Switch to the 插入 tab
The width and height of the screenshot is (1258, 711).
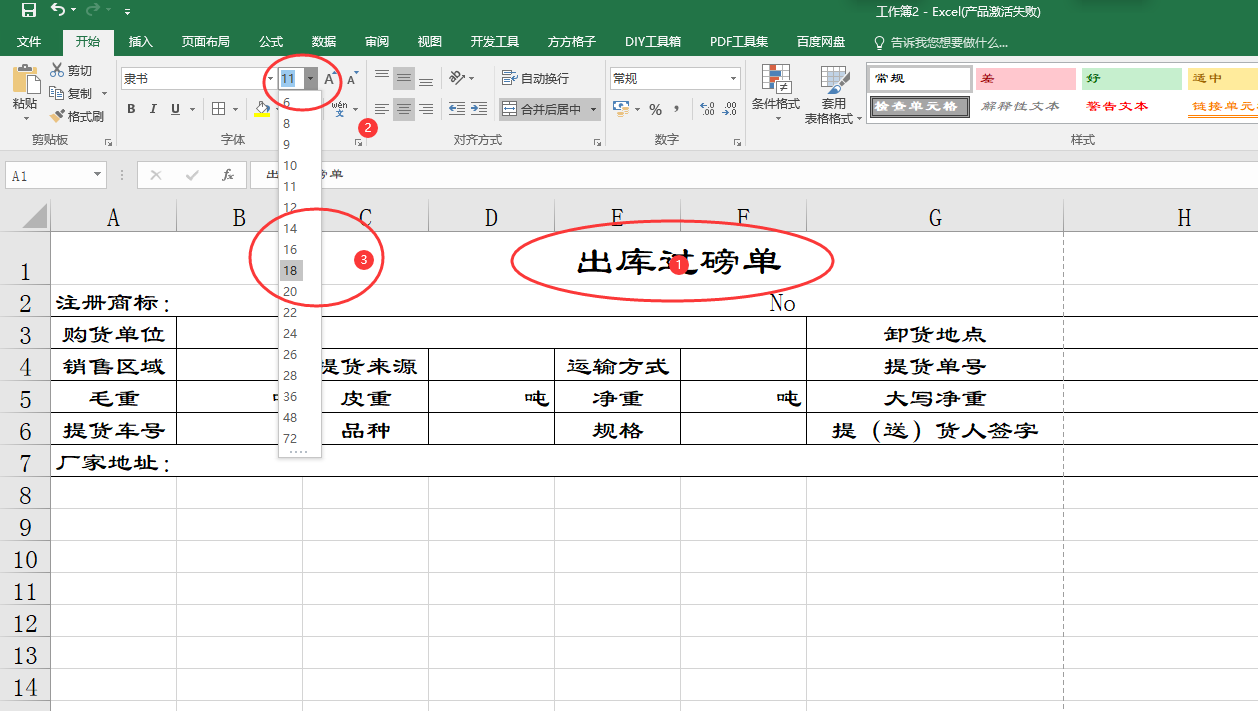coord(141,42)
